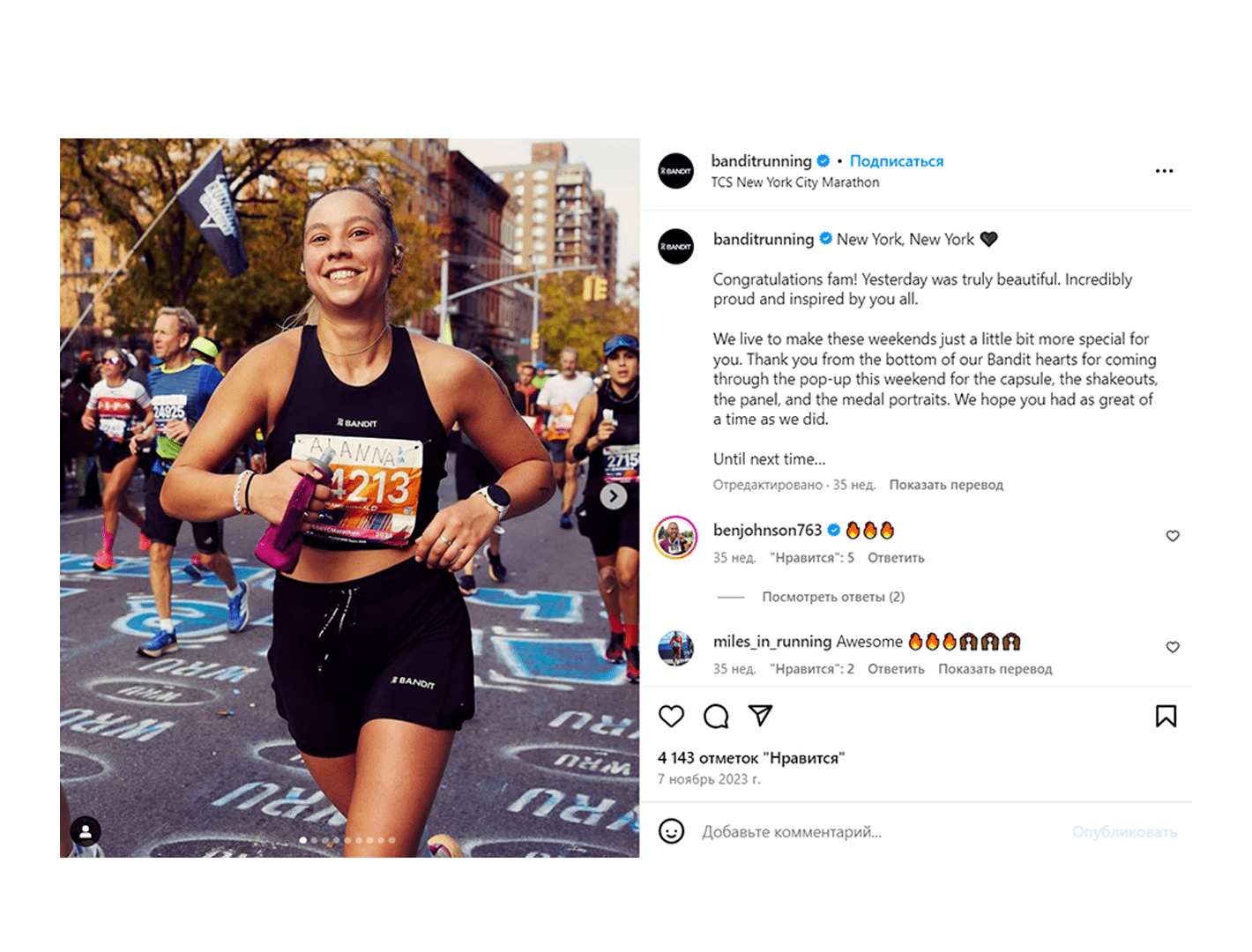Show caption translation Показать перевод
The height and width of the screenshot is (952, 1252).
pyautogui.click(x=946, y=485)
